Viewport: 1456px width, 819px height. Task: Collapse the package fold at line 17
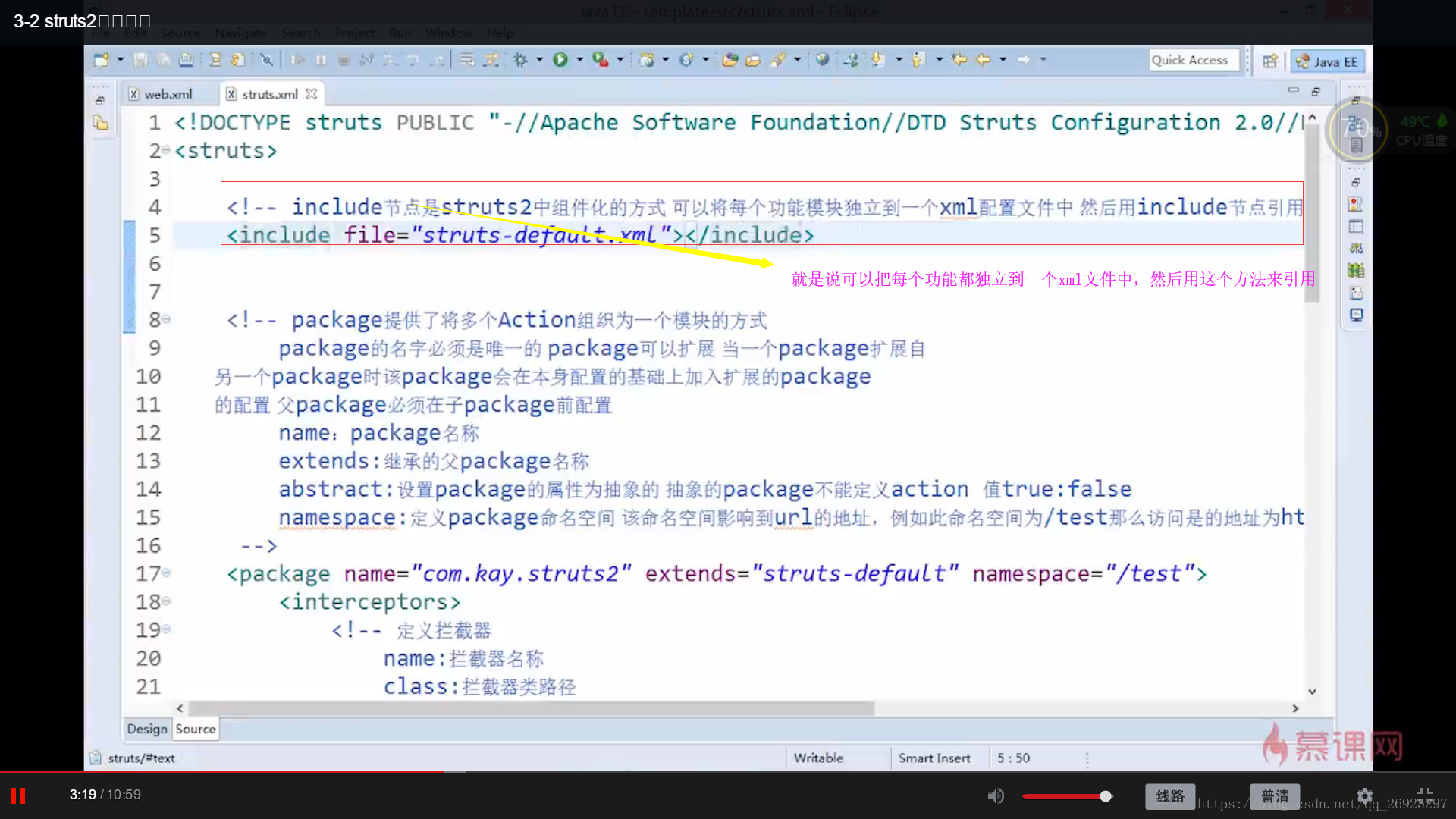[166, 573]
